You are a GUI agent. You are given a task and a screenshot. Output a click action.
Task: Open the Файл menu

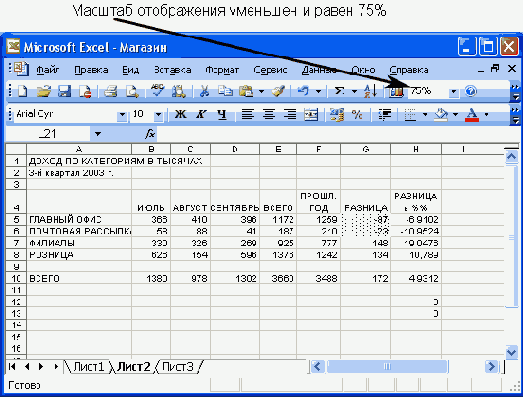(x=47, y=70)
